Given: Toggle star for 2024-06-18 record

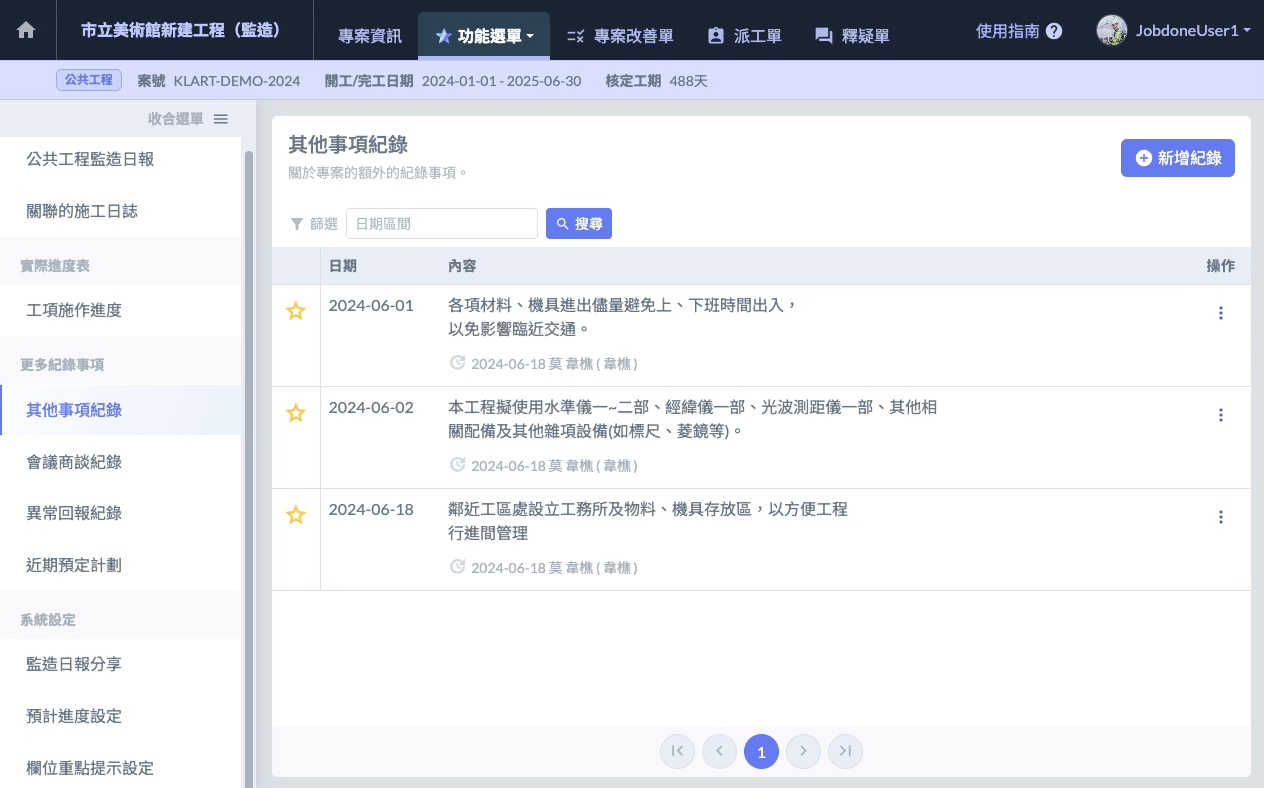Looking at the screenshot, I should tap(295, 515).
